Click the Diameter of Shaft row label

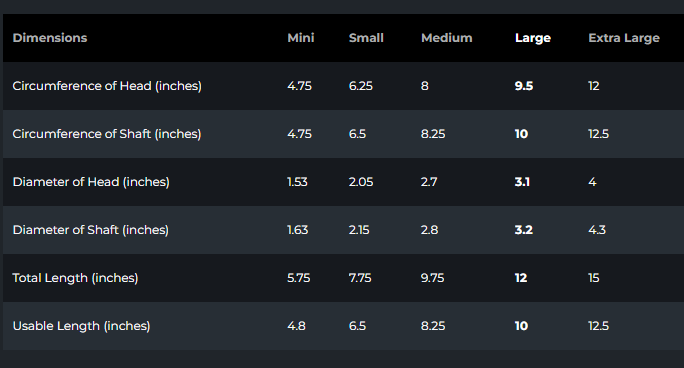click(x=91, y=230)
